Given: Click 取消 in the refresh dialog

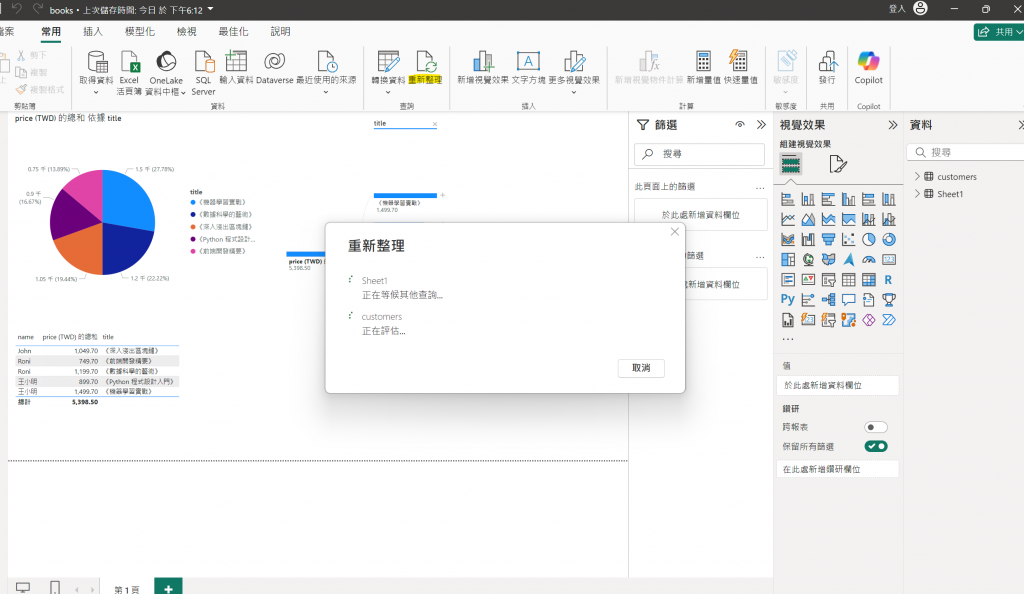Looking at the screenshot, I should (641, 368).
